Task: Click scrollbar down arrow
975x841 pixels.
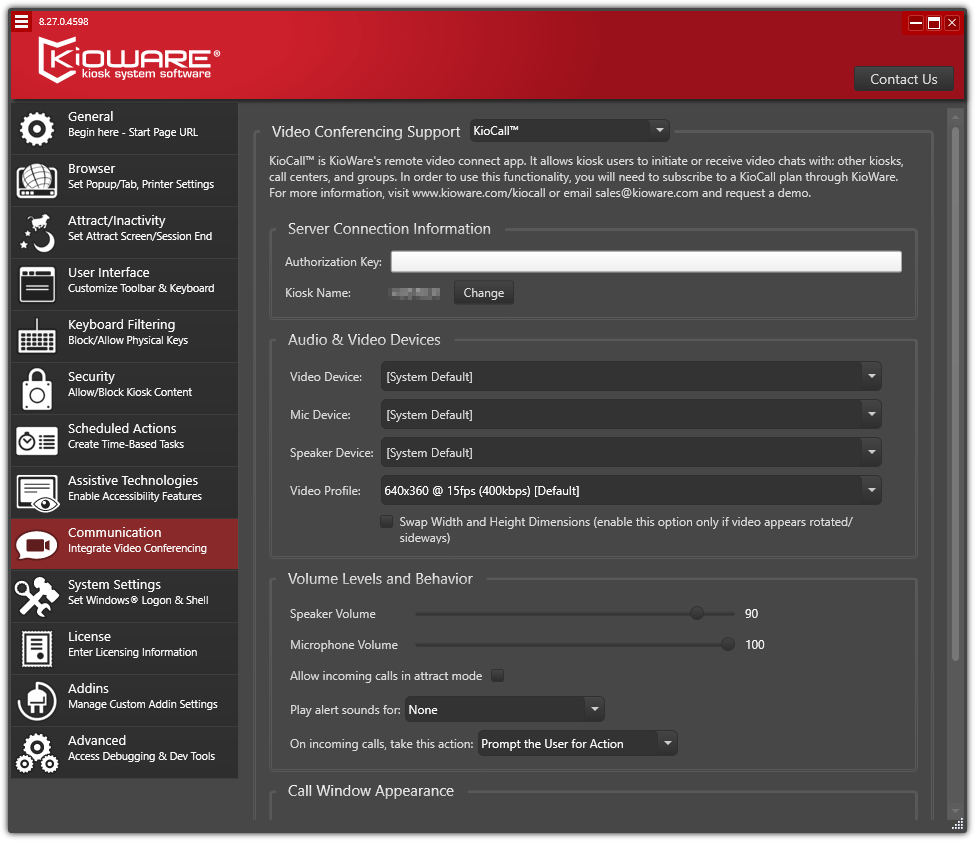Action: click(x=955, y=811)
